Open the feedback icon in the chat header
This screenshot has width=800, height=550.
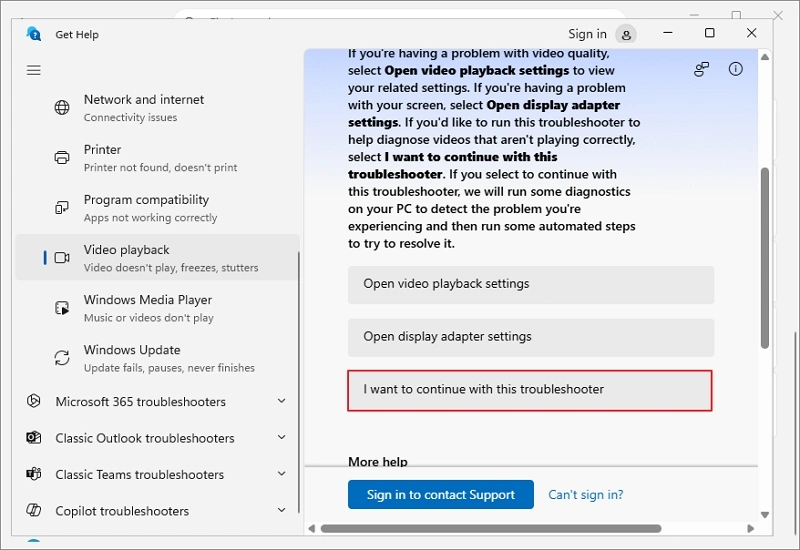point(702,69)
